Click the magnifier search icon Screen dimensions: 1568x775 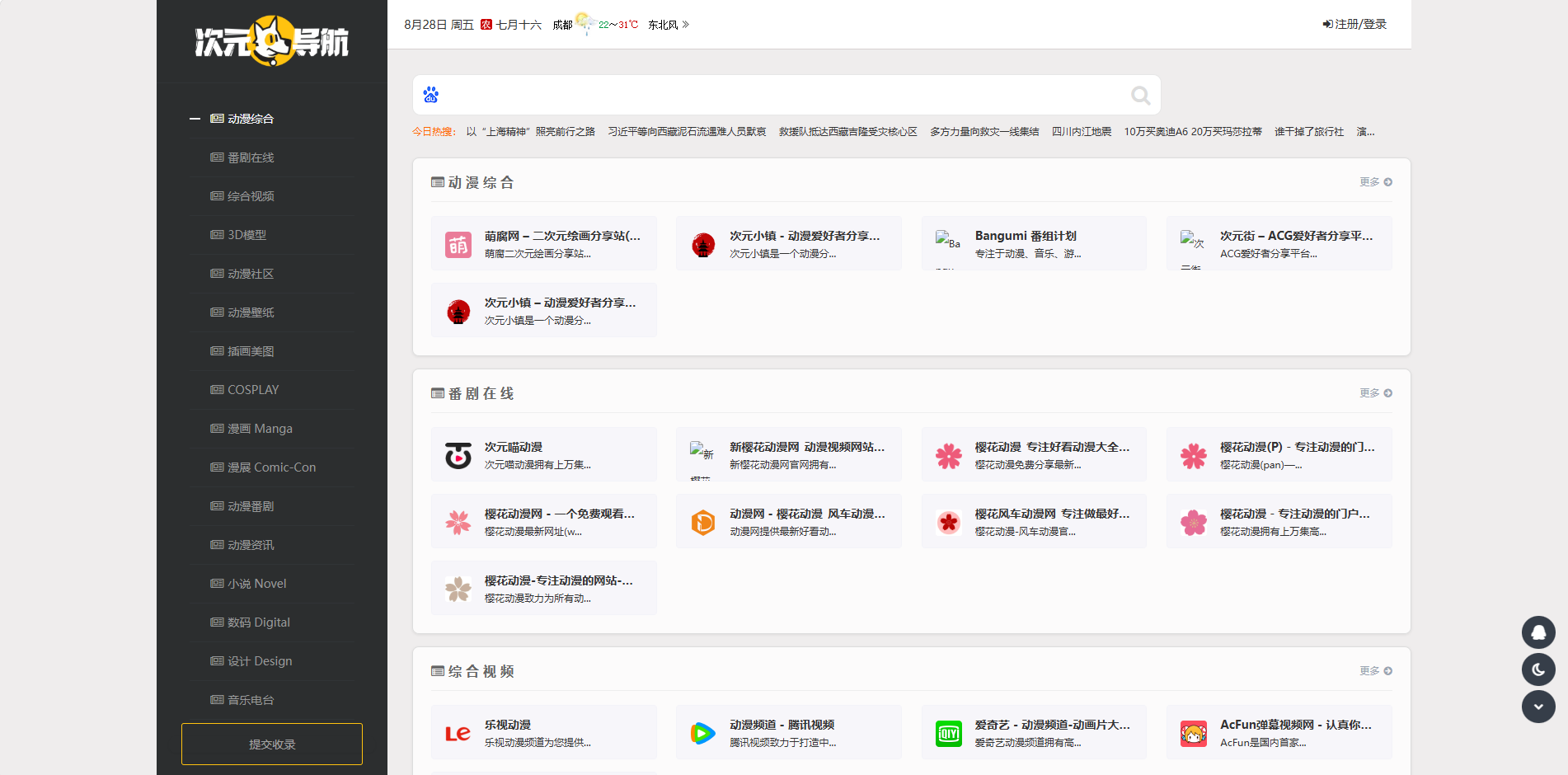pos(1140,96)
